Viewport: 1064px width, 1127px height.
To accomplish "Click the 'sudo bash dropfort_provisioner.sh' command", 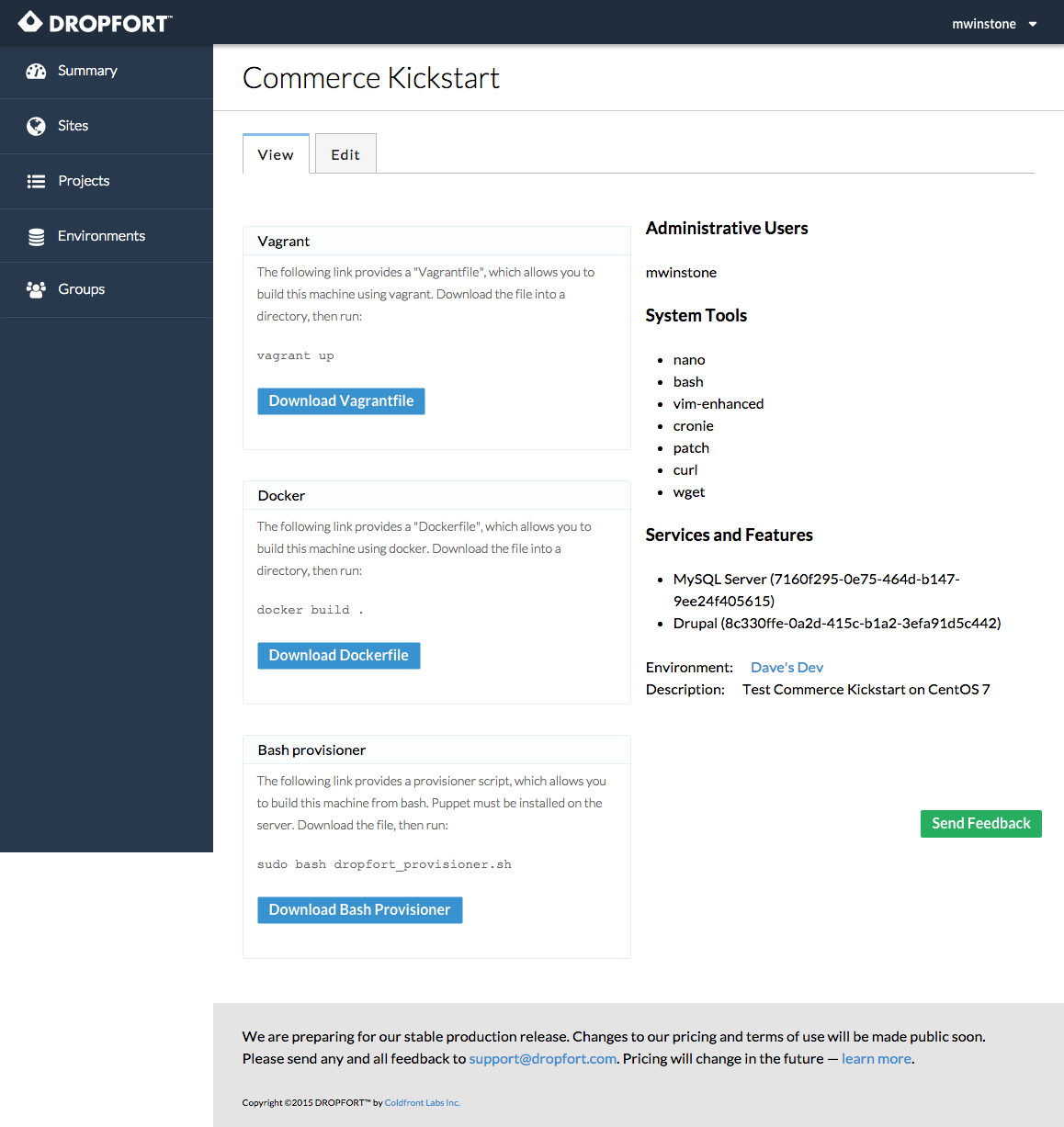I will pyautogui.click(x=384, y=865).
